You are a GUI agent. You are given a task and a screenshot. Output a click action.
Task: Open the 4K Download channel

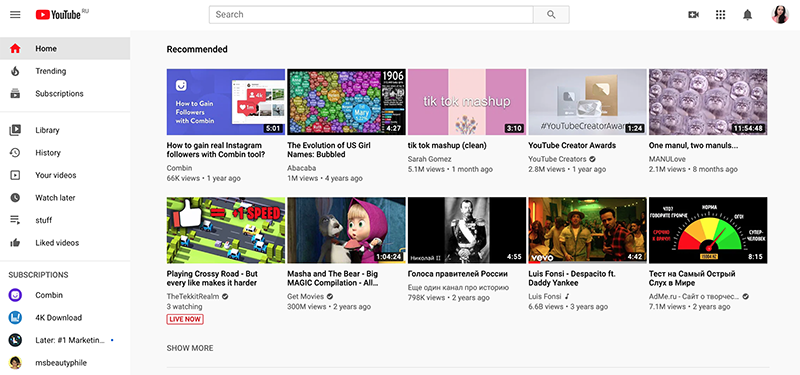coord(65,318)
